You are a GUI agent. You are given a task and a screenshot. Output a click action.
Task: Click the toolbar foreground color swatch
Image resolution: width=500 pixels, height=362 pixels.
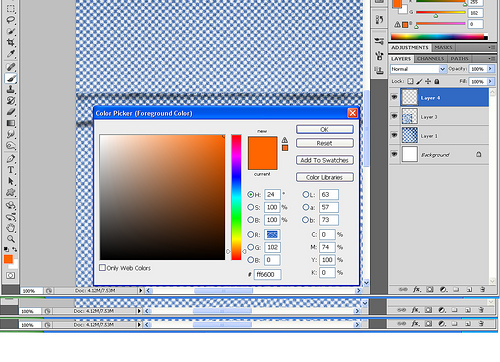8,259
